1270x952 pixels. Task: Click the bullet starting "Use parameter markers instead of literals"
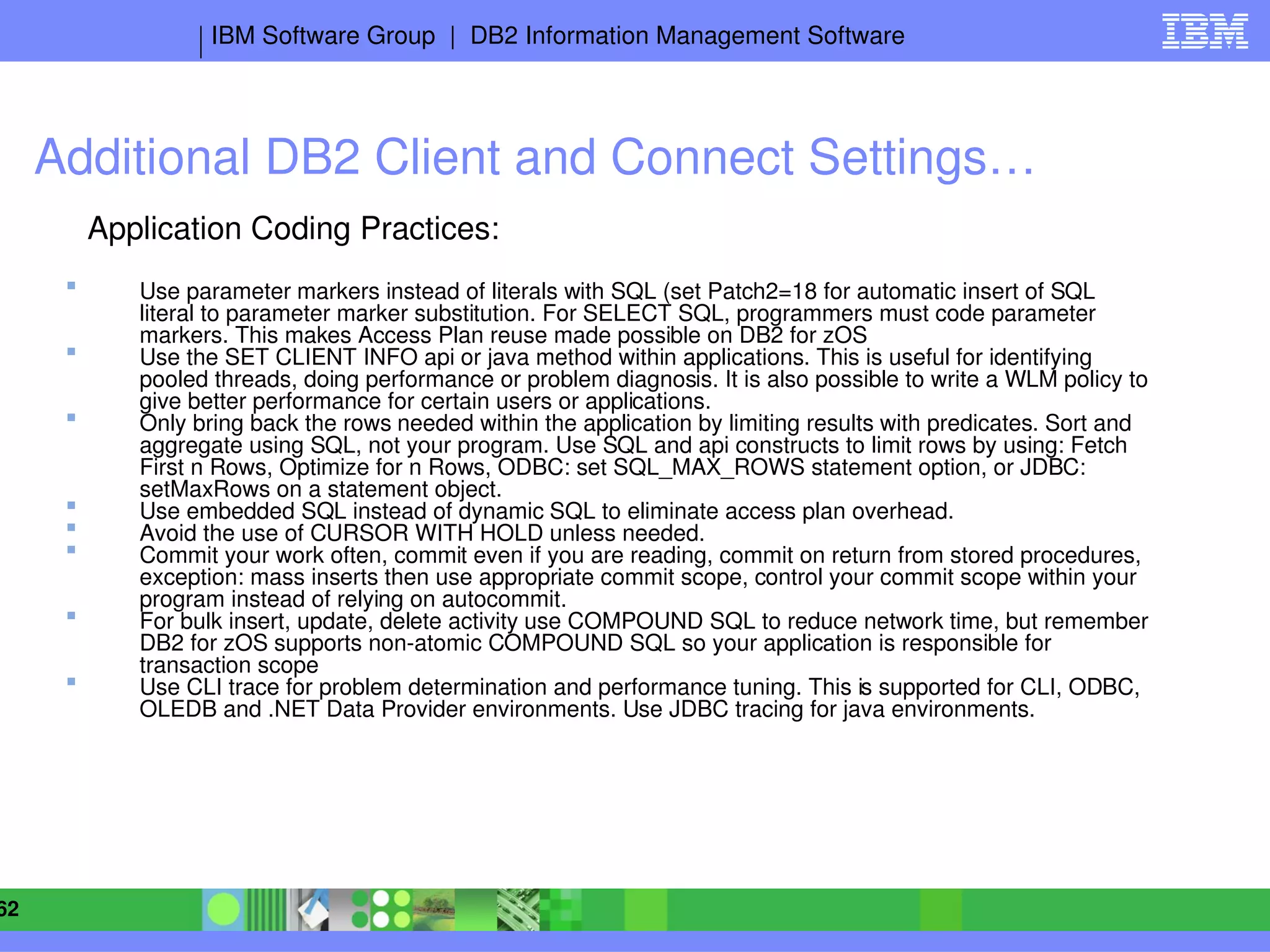click(x=618, y=313)
